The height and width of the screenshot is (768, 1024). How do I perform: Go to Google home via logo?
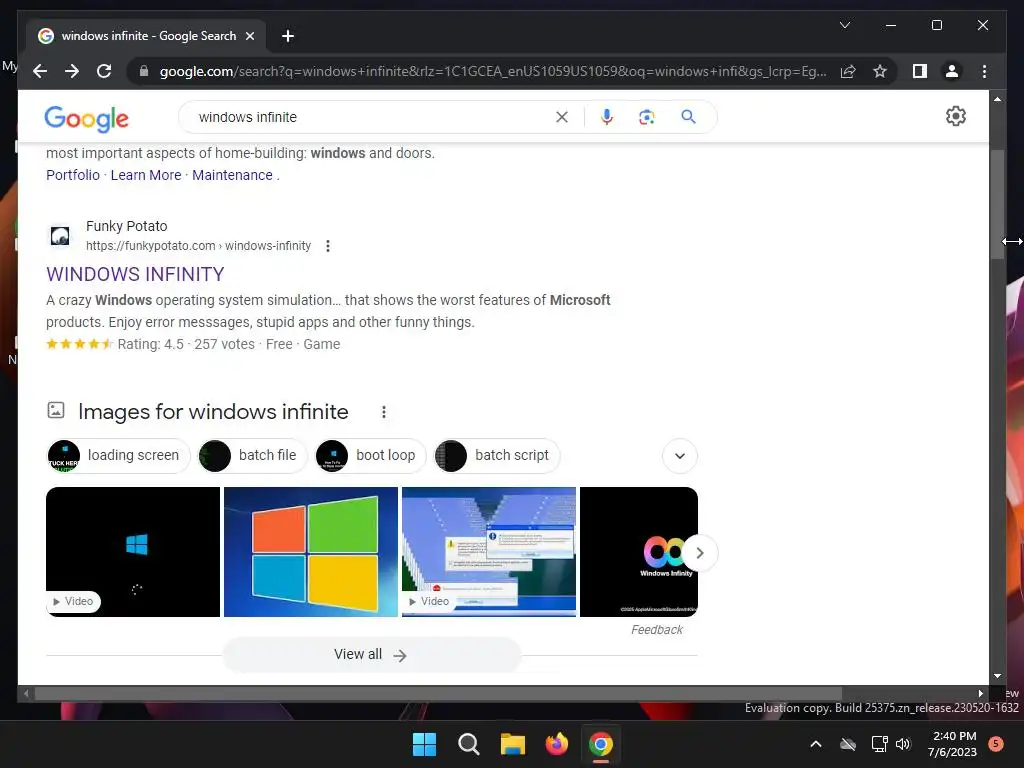pos(86,118)
